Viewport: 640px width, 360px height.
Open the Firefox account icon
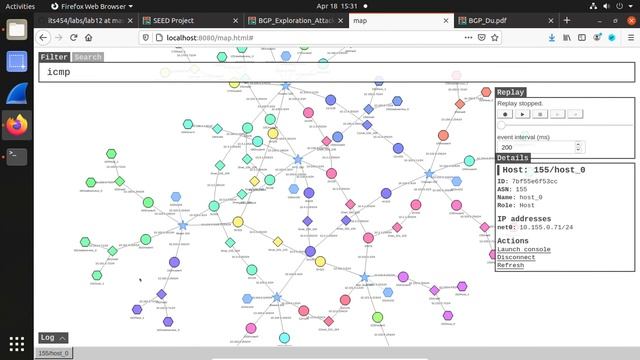pos(597,38)
